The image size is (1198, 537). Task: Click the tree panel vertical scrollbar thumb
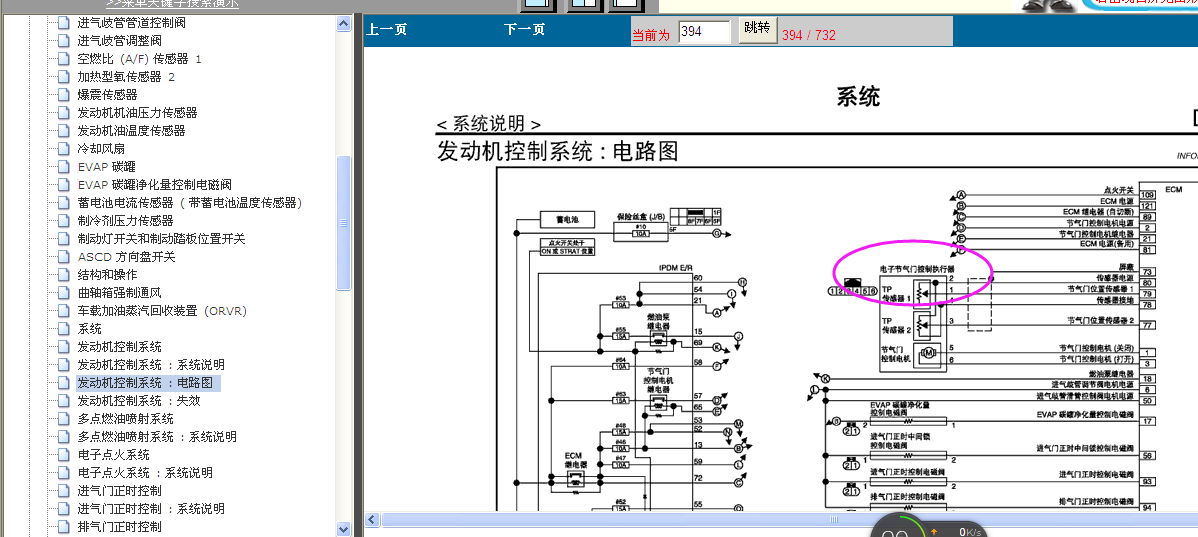[344, 223]
